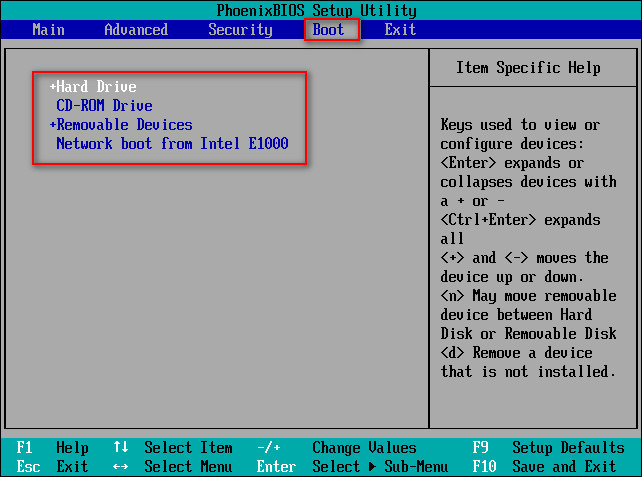642x477 pixels.
Task: Select Removable Devices boot entry
Action: [124, 124]
